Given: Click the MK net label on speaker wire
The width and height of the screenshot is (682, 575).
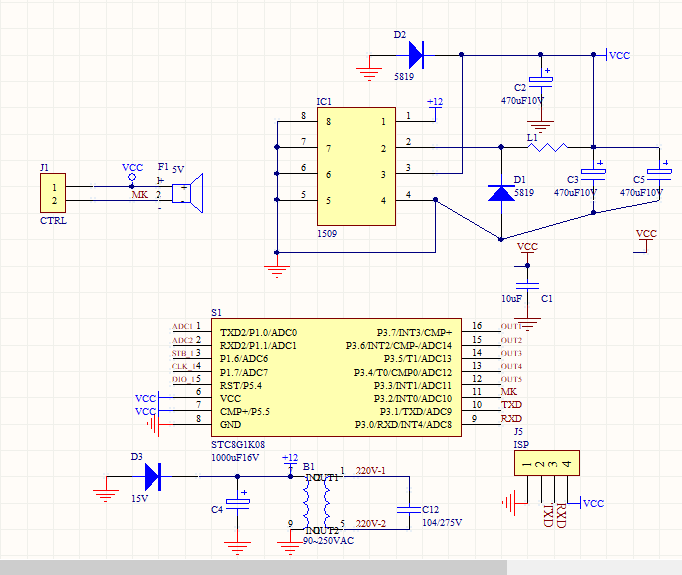Looking at the screenshot, I should tap(140, 194).
